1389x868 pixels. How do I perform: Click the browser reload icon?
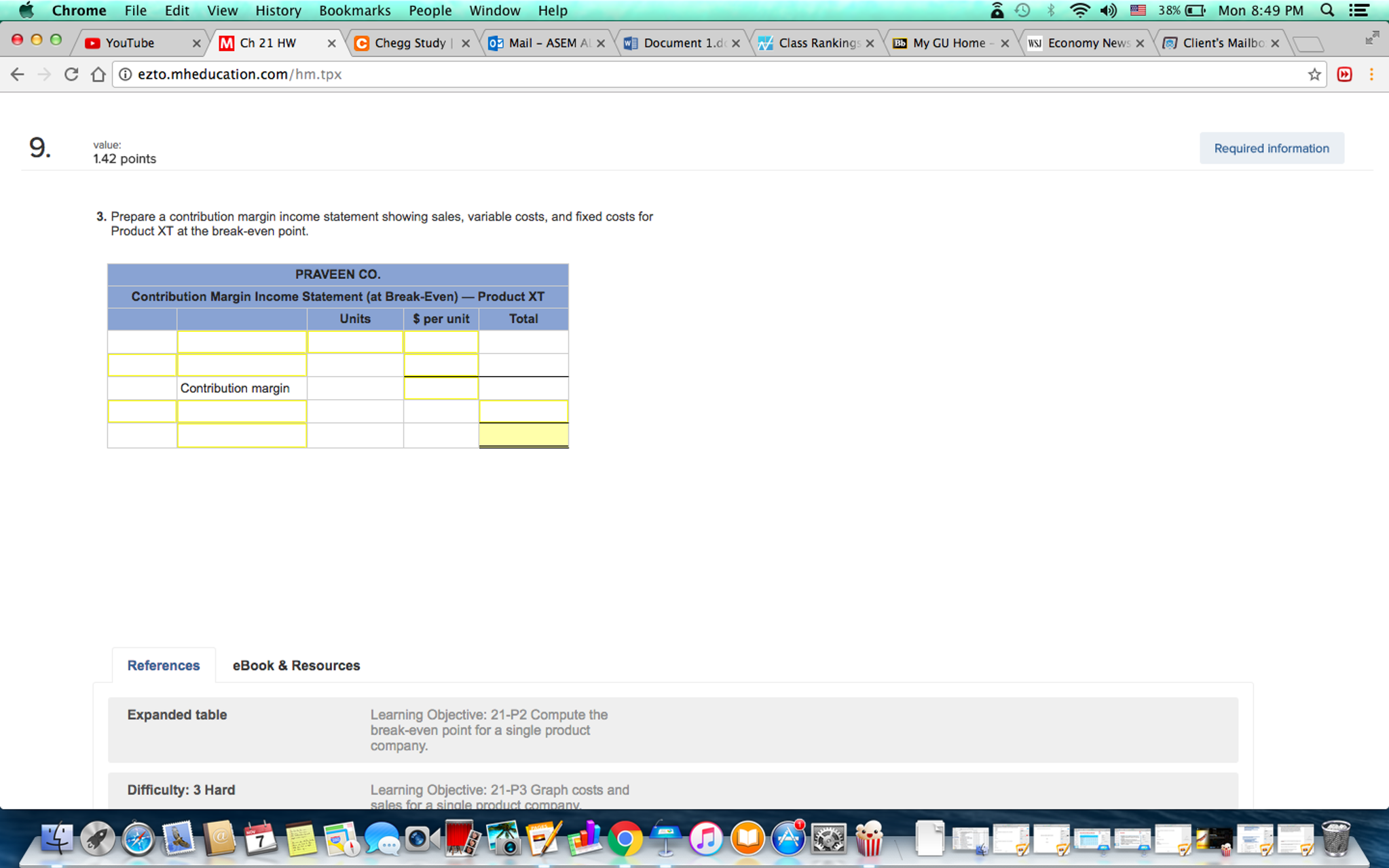point(71,75)
